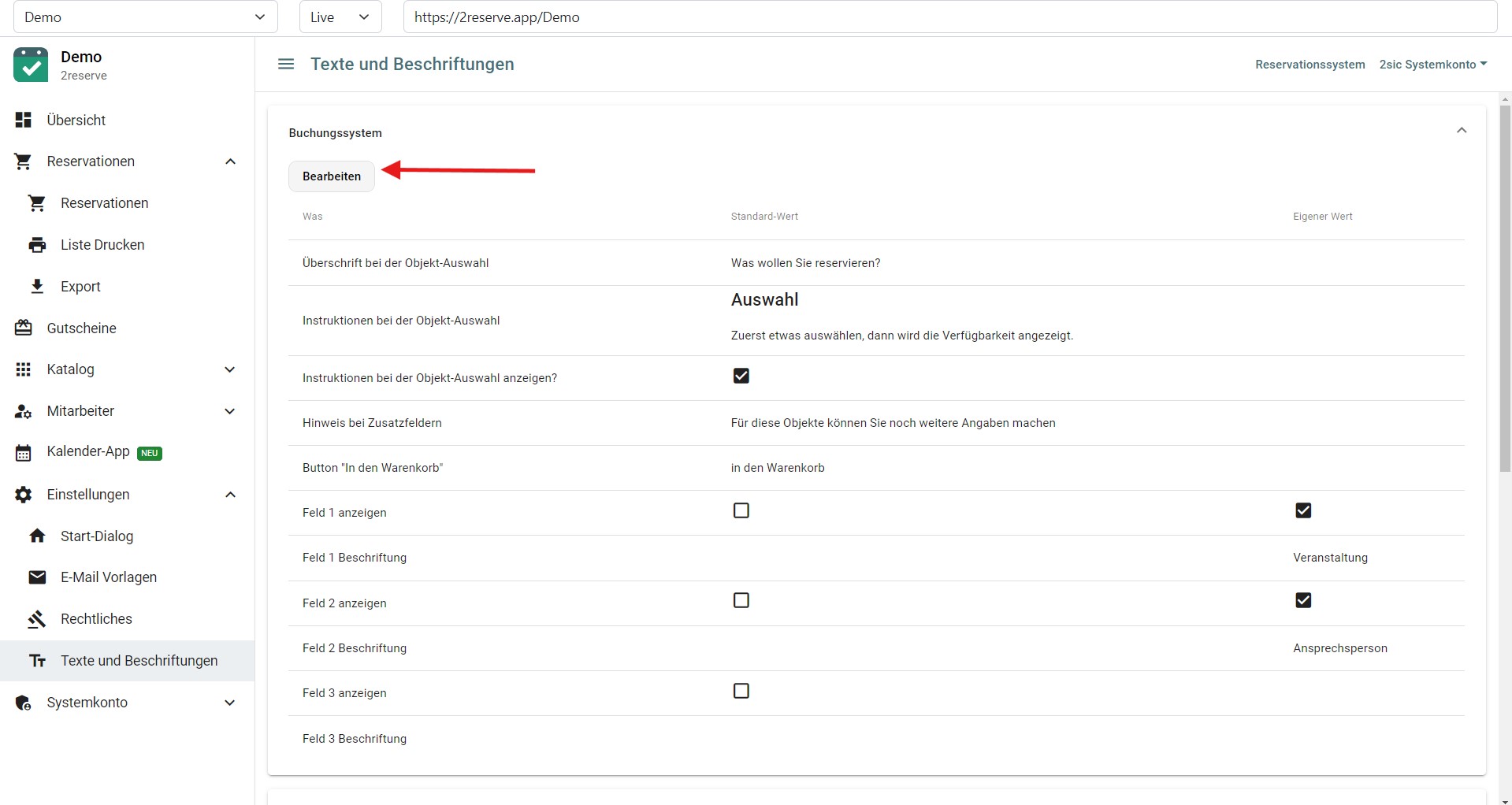Click the Reservationssystem link
The width and height of the screenshot is (1512, 805).
[x=1310, y=65]
